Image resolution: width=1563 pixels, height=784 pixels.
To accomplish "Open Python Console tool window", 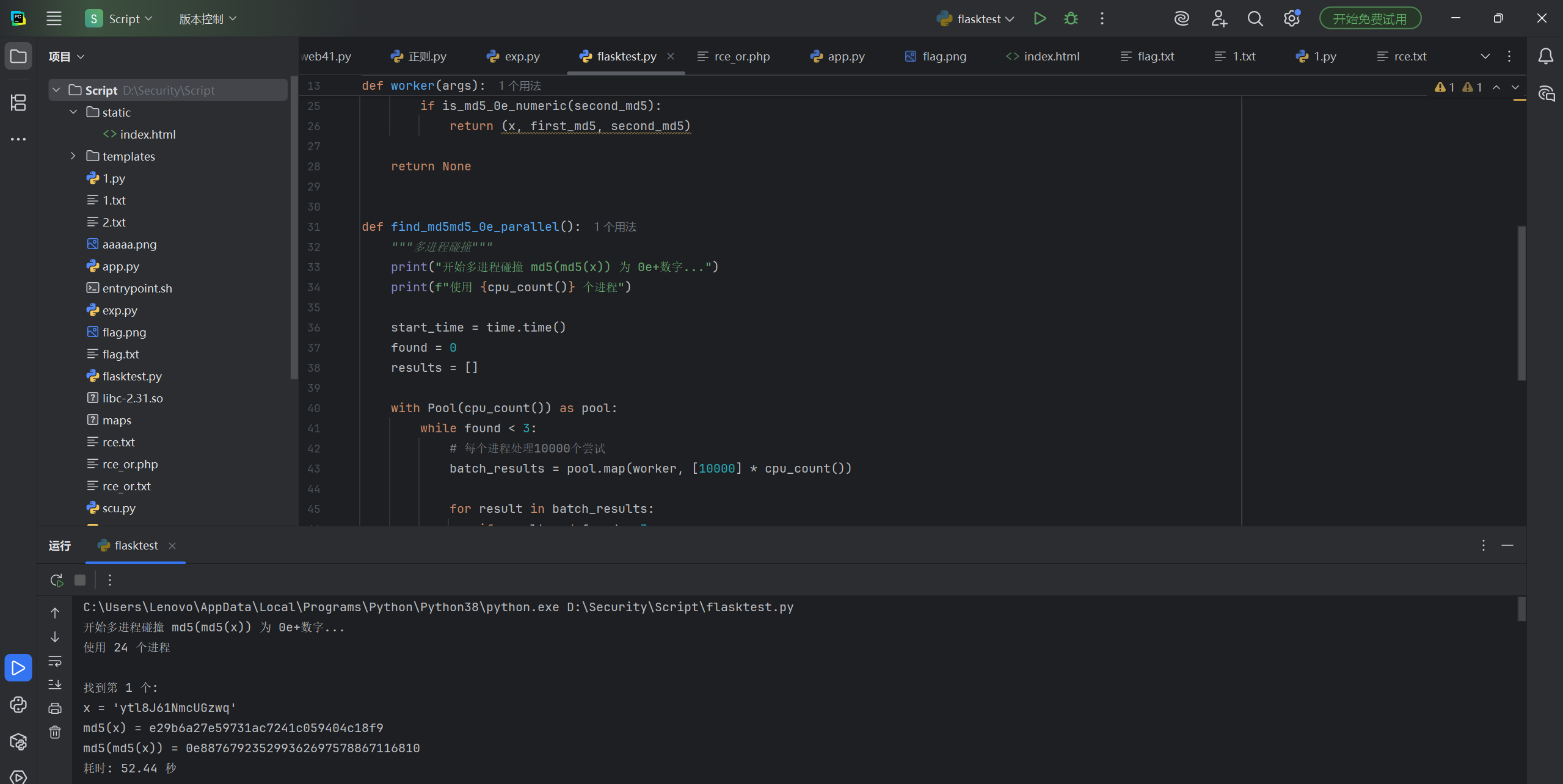I will pos(18,705).
